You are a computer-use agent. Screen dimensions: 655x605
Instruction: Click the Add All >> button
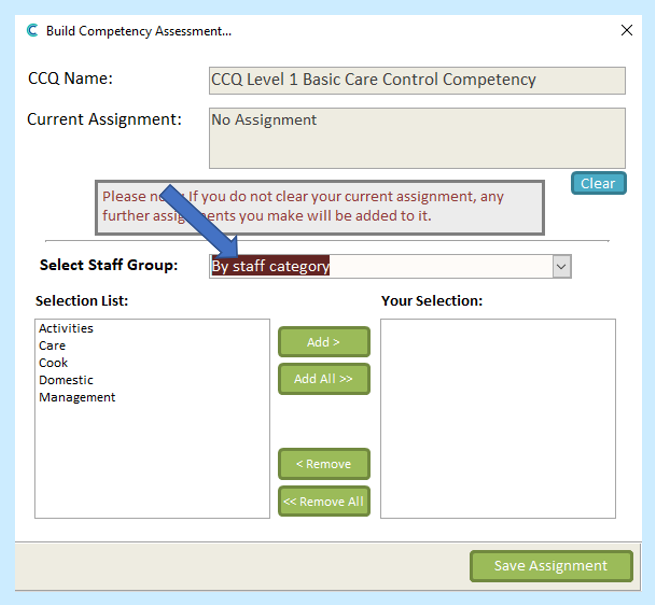pos(323,379)
